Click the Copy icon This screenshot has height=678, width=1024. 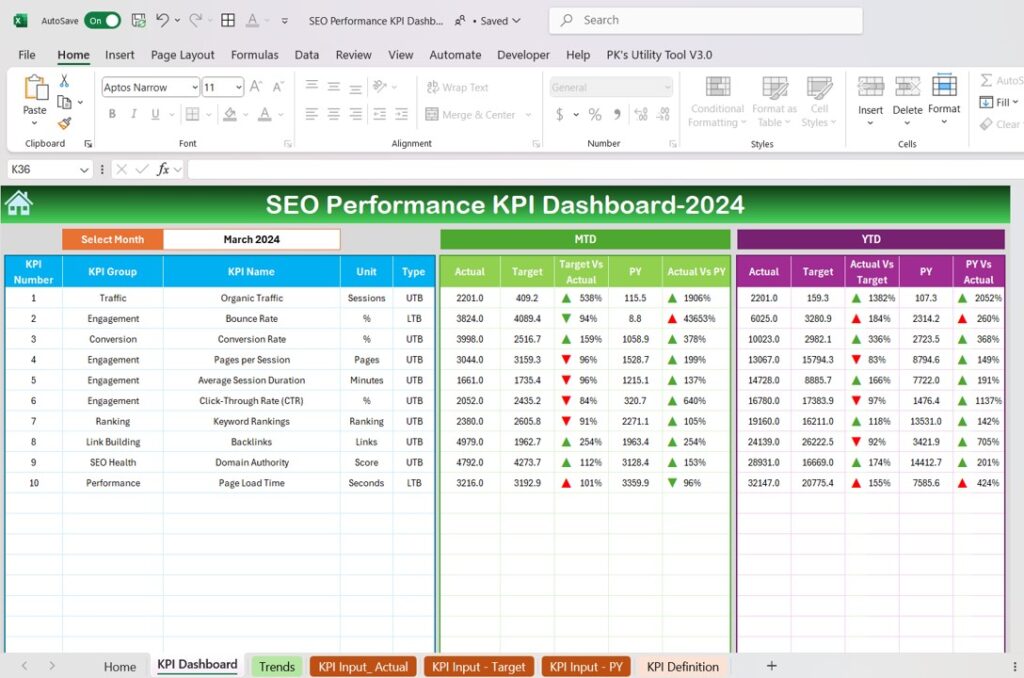point(64,102)
